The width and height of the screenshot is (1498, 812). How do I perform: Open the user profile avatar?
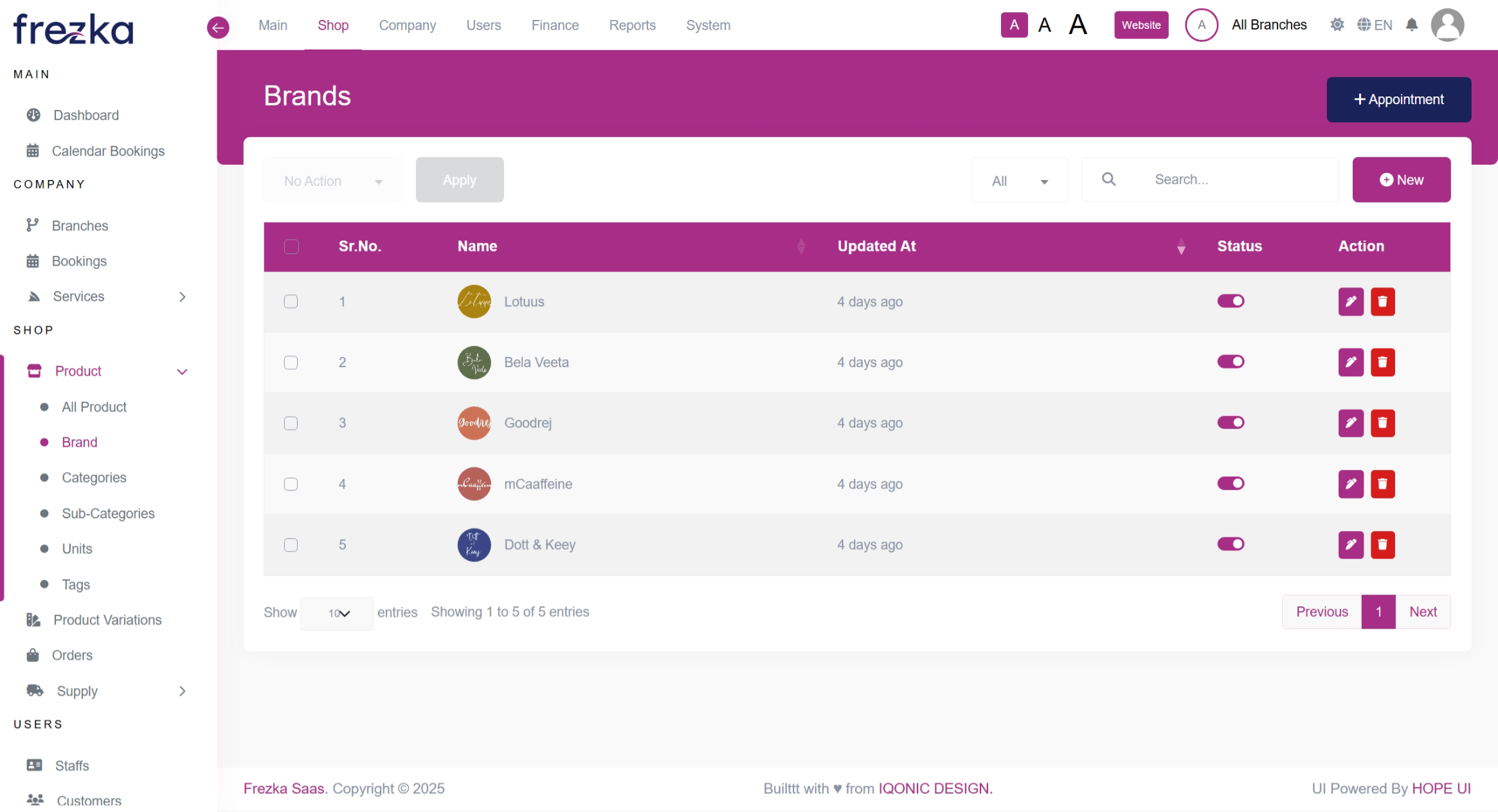coord(1447,25)
